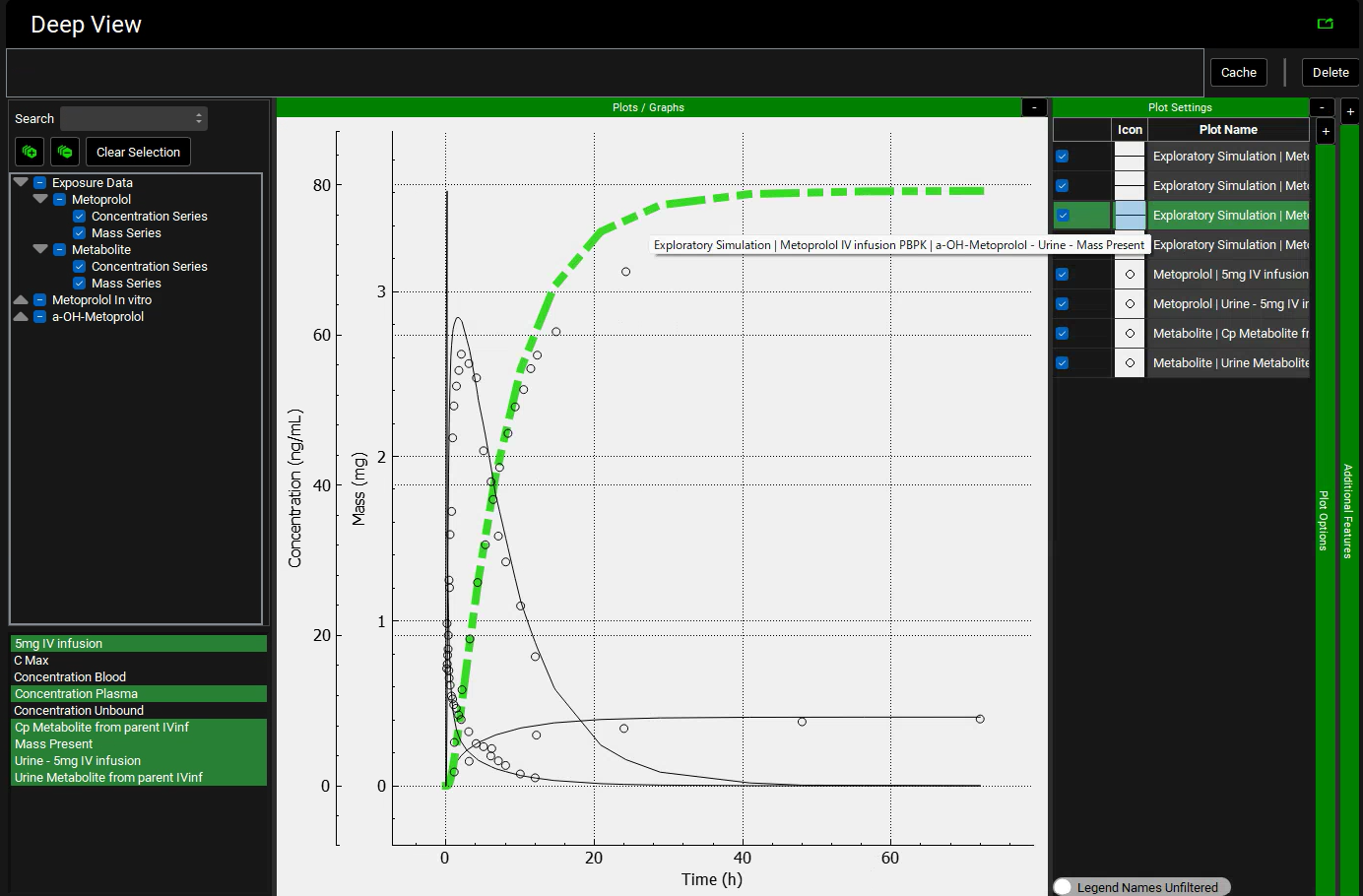Uncheck Mass Series under Metoprolol
This screenshot has height=896, width=1363.
point(80,233)
